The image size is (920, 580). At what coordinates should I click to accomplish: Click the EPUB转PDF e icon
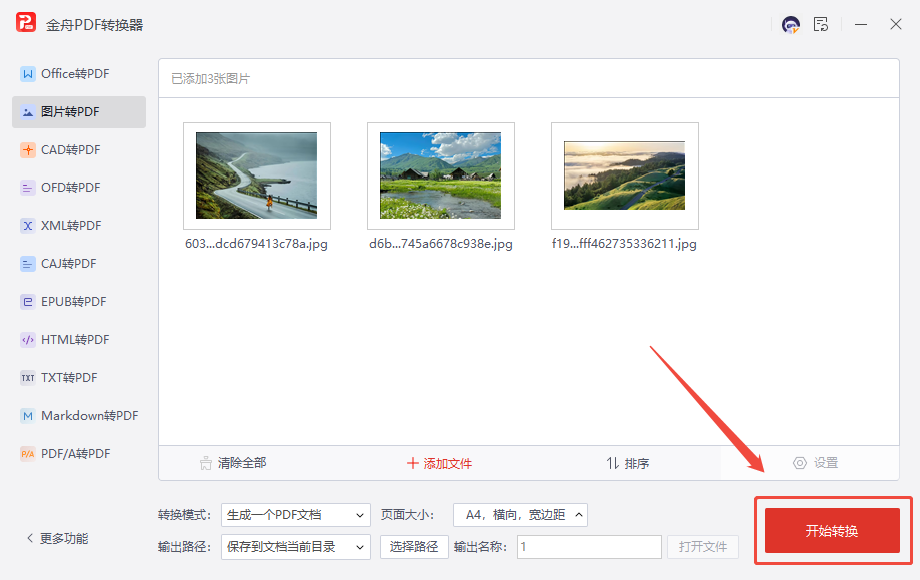28,302
